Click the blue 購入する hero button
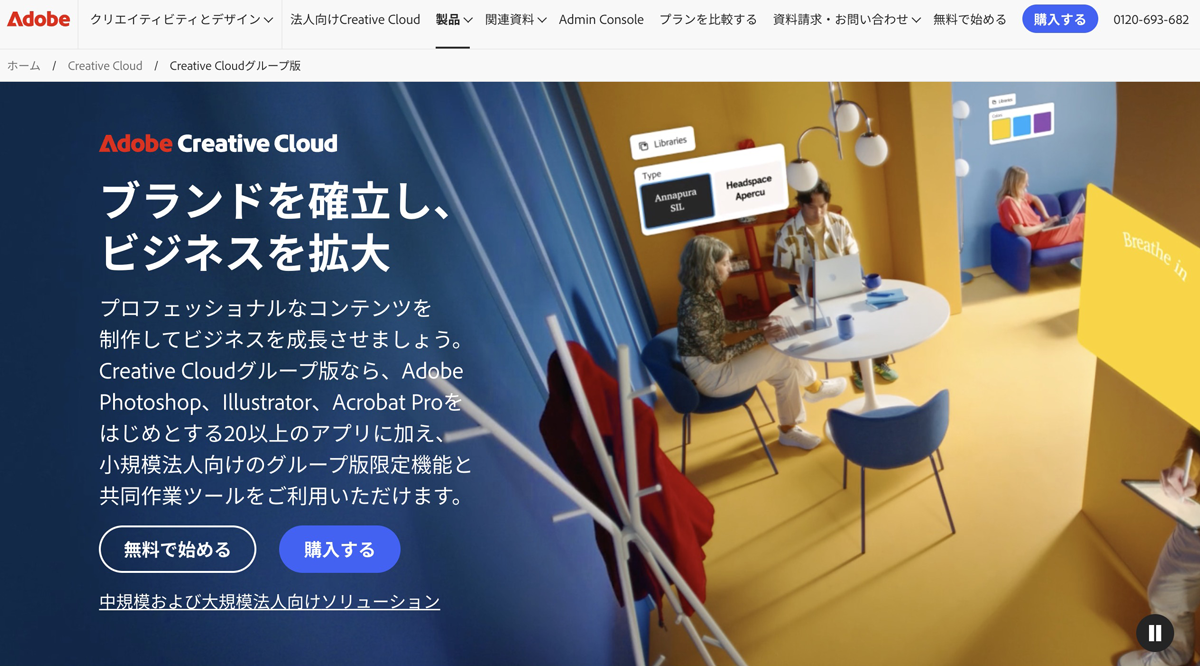 click(x=340, y=549)
